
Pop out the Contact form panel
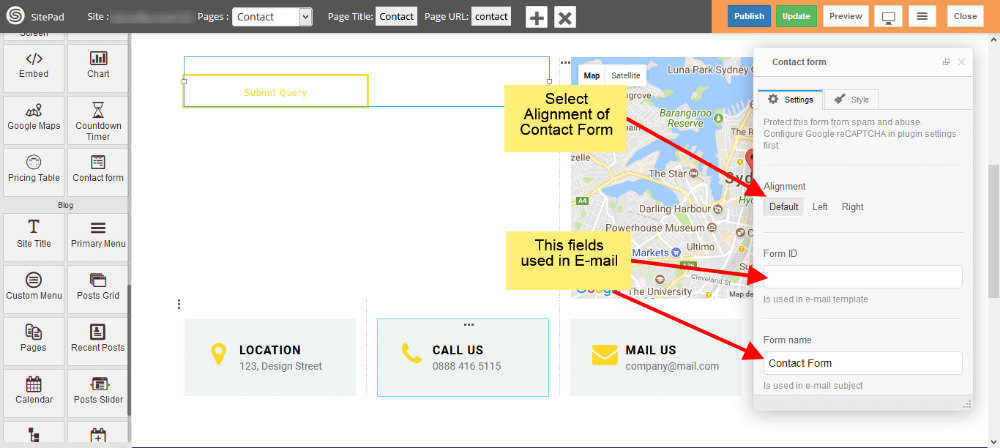coord(946,62)
